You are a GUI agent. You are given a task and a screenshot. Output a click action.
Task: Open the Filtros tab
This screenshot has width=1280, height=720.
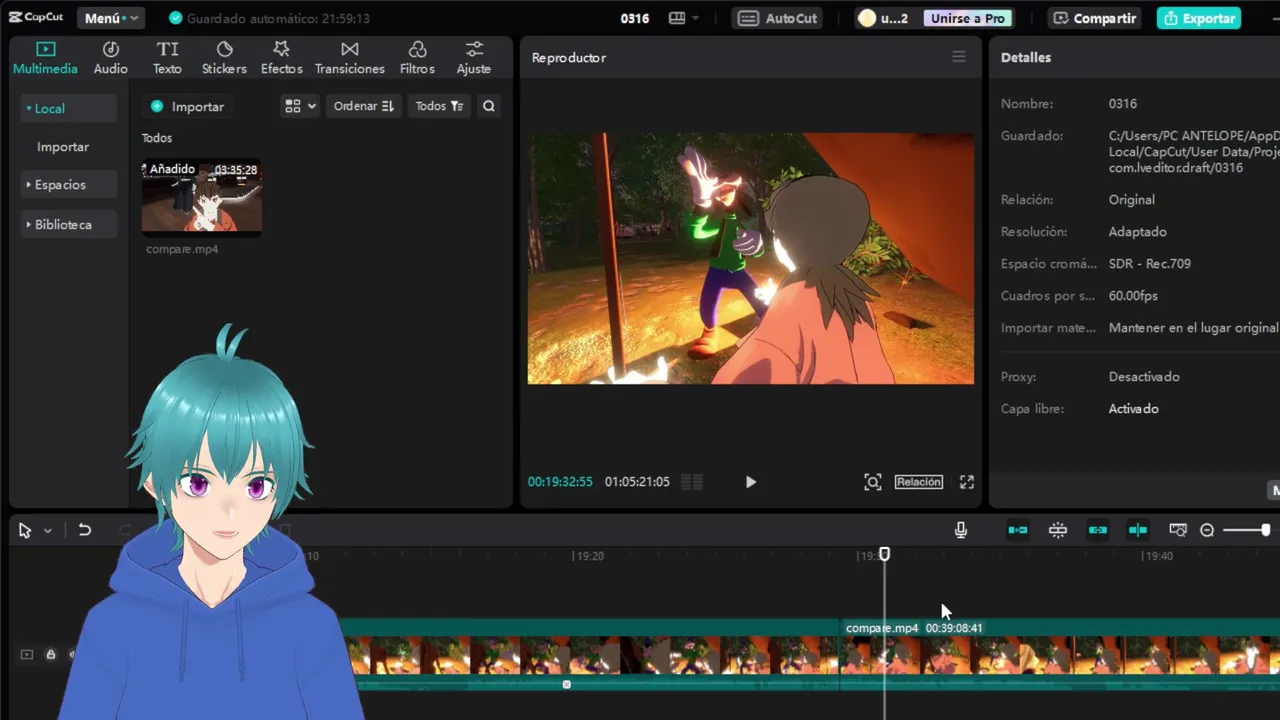(x=417, y=58)
